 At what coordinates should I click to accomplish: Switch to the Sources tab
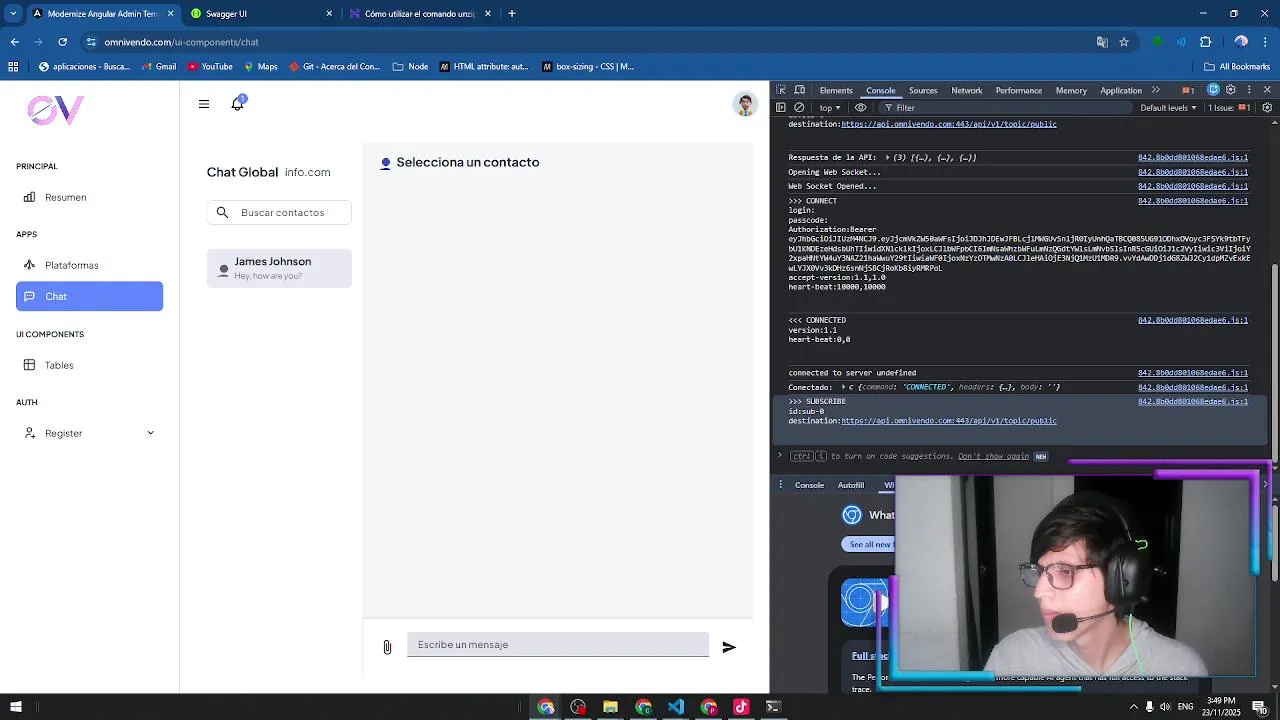[923, 90]
